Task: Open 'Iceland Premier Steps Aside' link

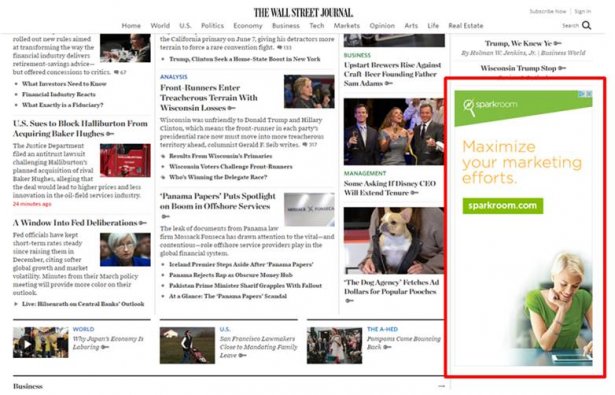Action: 241,264
